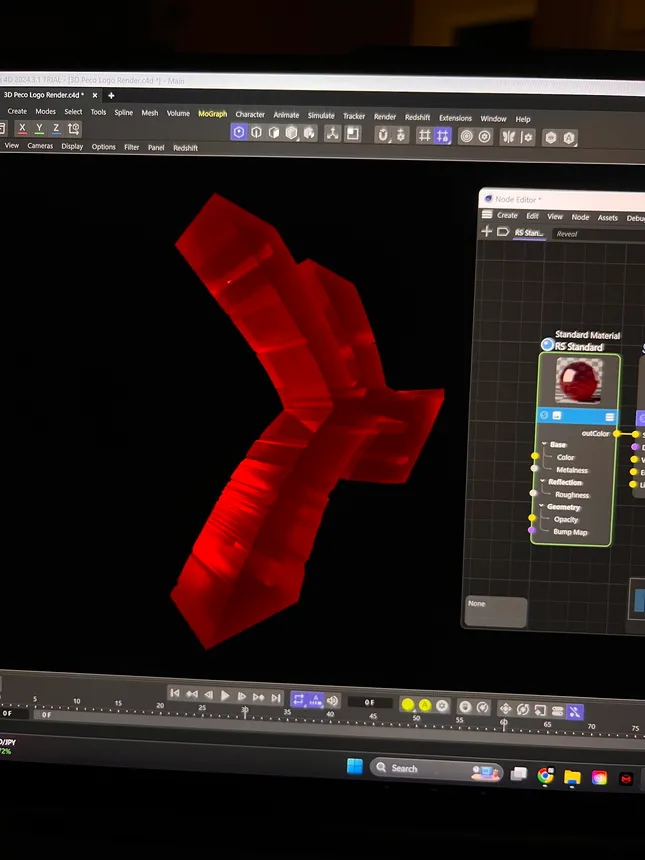Toggle the loop playback icon
The width and height of the screenshot is (645, 860).
click(x=298, y=699)
